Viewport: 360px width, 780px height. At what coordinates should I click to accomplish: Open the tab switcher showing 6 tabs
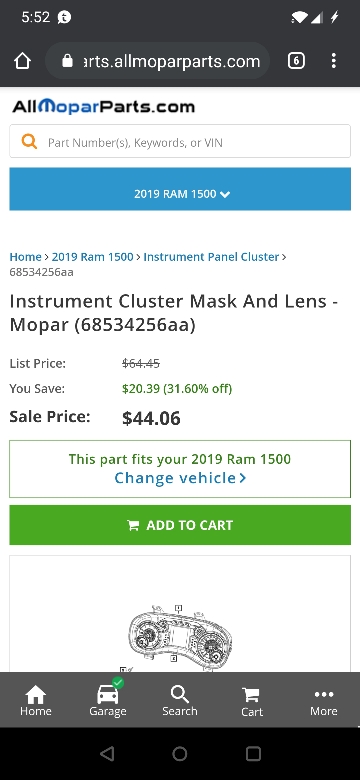tap(296, 61)
